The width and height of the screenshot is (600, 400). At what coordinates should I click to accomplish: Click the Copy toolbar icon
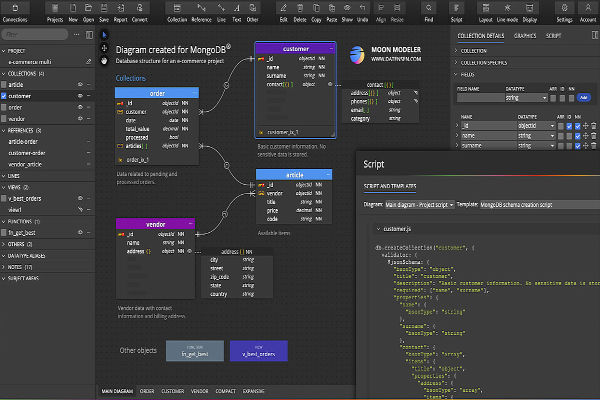316,13
